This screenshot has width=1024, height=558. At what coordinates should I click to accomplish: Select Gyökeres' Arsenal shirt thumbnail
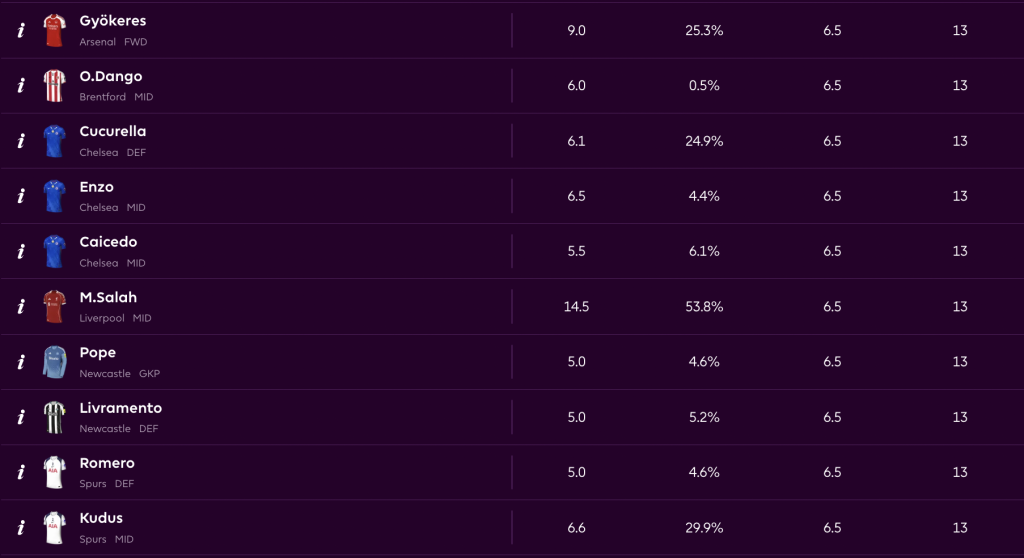54,30
